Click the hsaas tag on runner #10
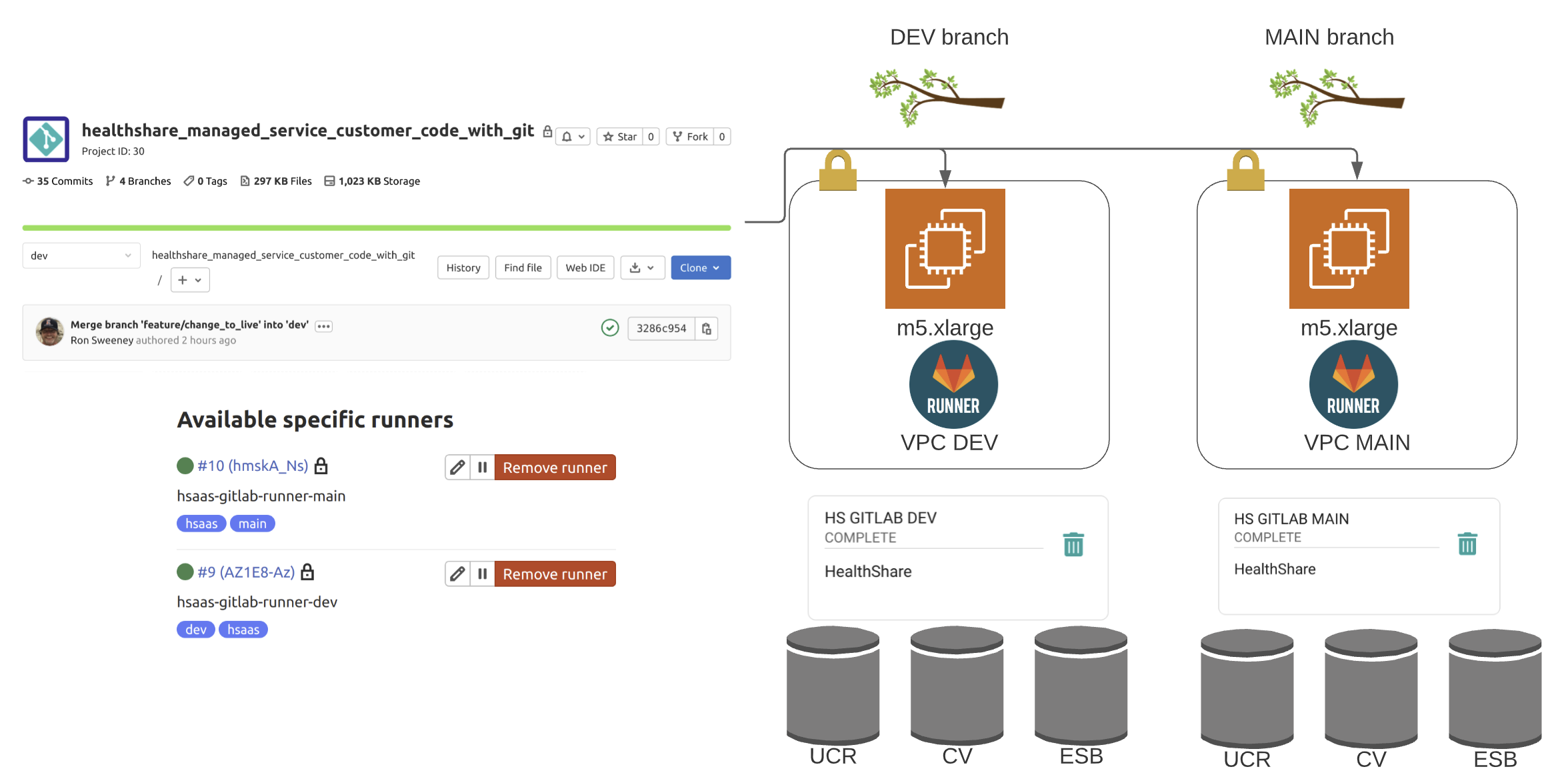1568x783 pixels. 201,524
